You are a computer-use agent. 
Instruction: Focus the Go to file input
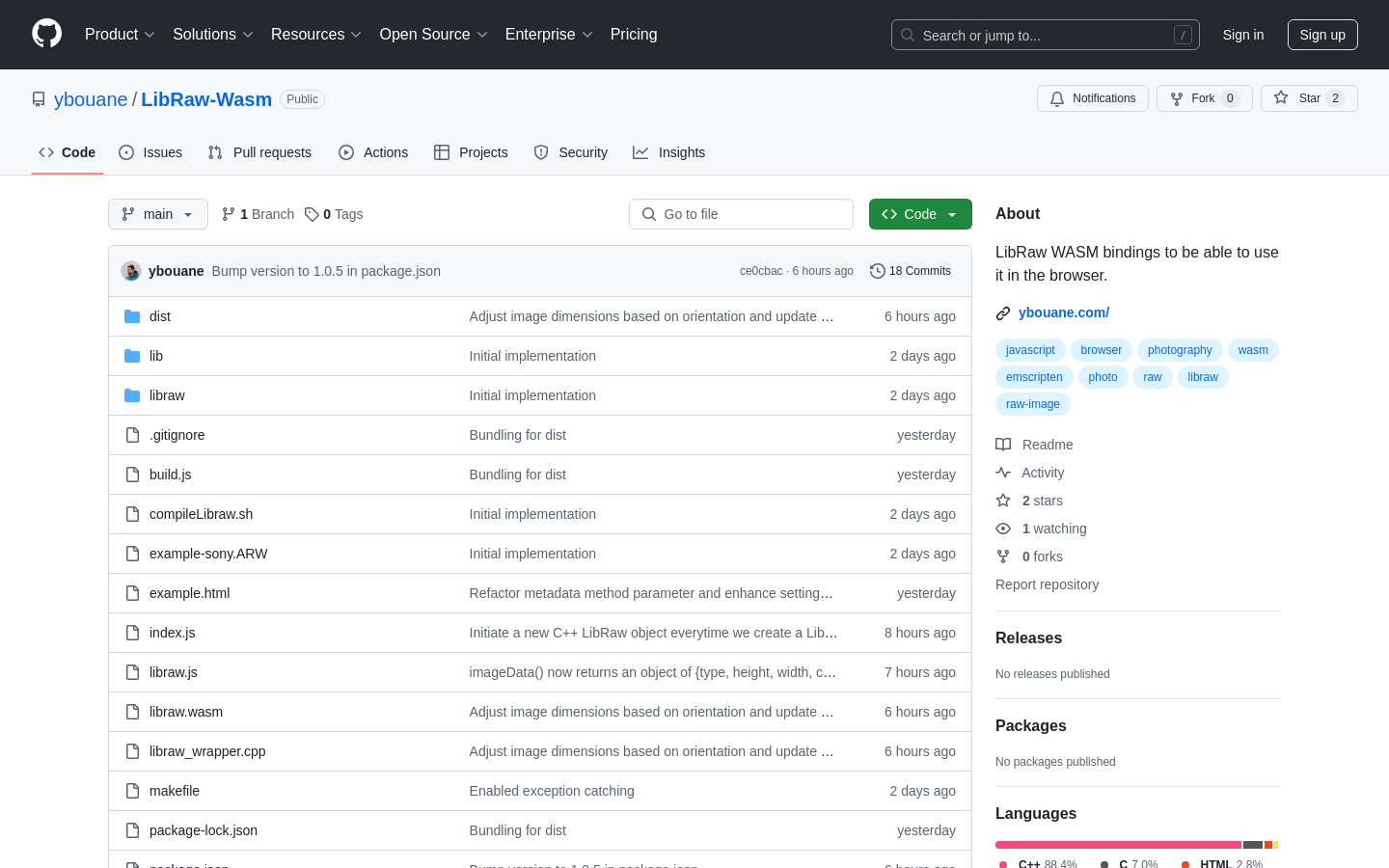[741, 214]
